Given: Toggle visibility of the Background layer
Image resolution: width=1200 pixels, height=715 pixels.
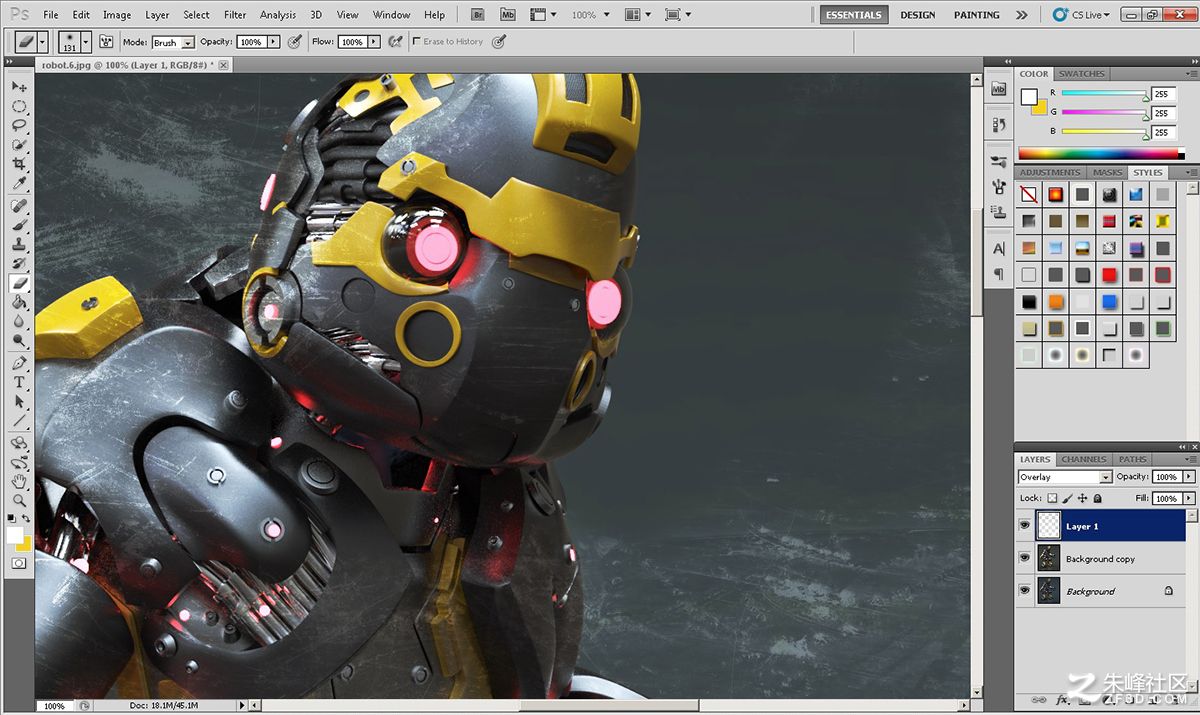Looking at the screenshot, I should pos(1025,591).
